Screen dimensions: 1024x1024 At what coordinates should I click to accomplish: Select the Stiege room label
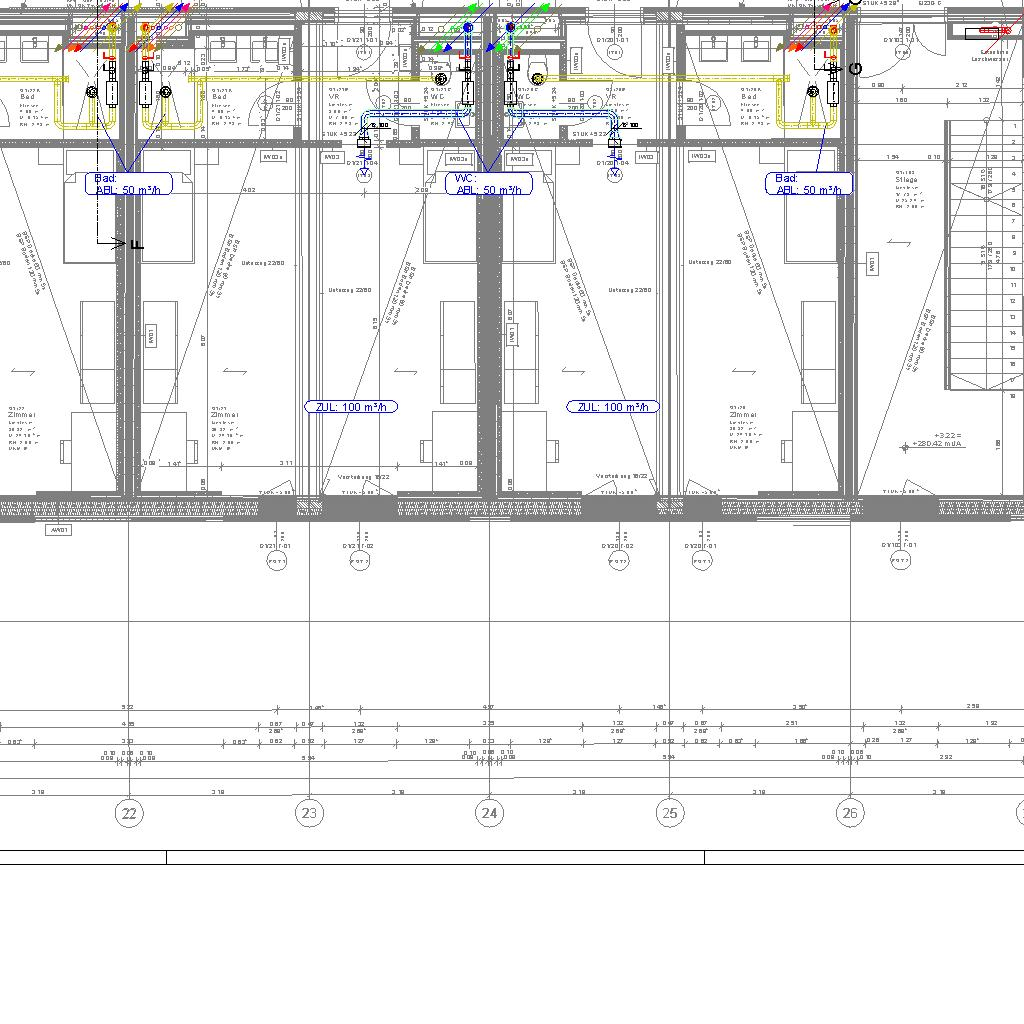(x=907, y=180)
